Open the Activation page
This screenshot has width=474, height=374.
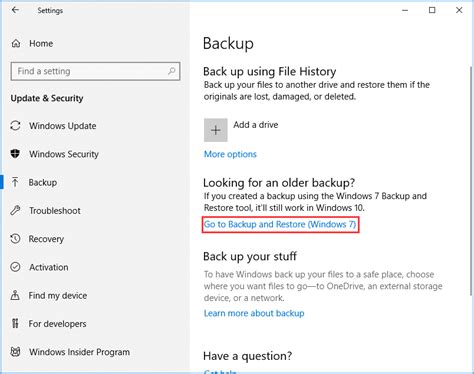(x=49, y=267)
